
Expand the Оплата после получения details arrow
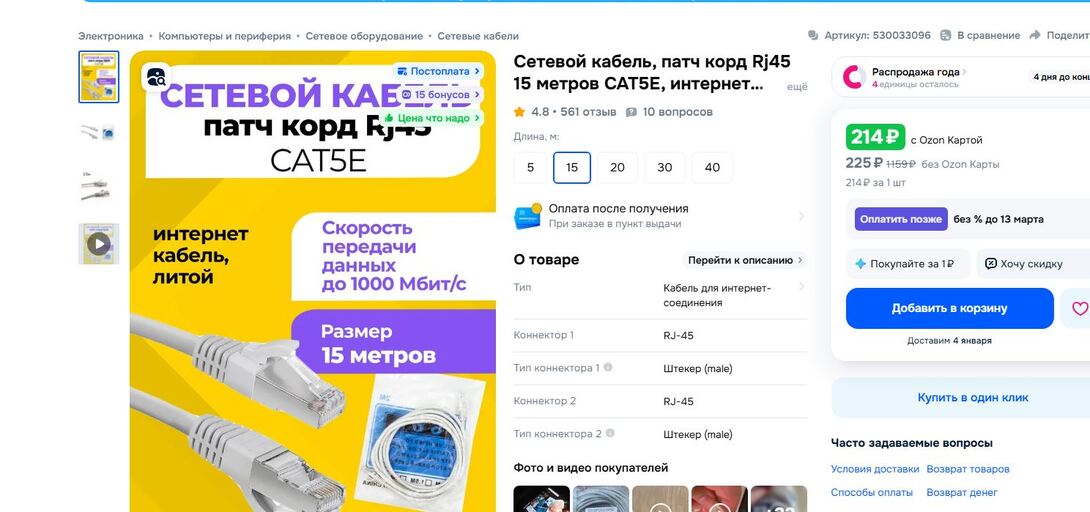pyautogui.click(x=802, y=216)
